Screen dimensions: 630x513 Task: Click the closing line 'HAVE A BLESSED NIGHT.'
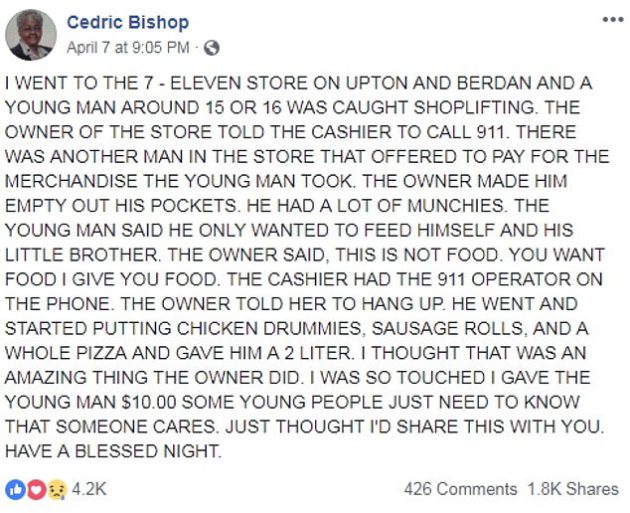pos(113,451)
